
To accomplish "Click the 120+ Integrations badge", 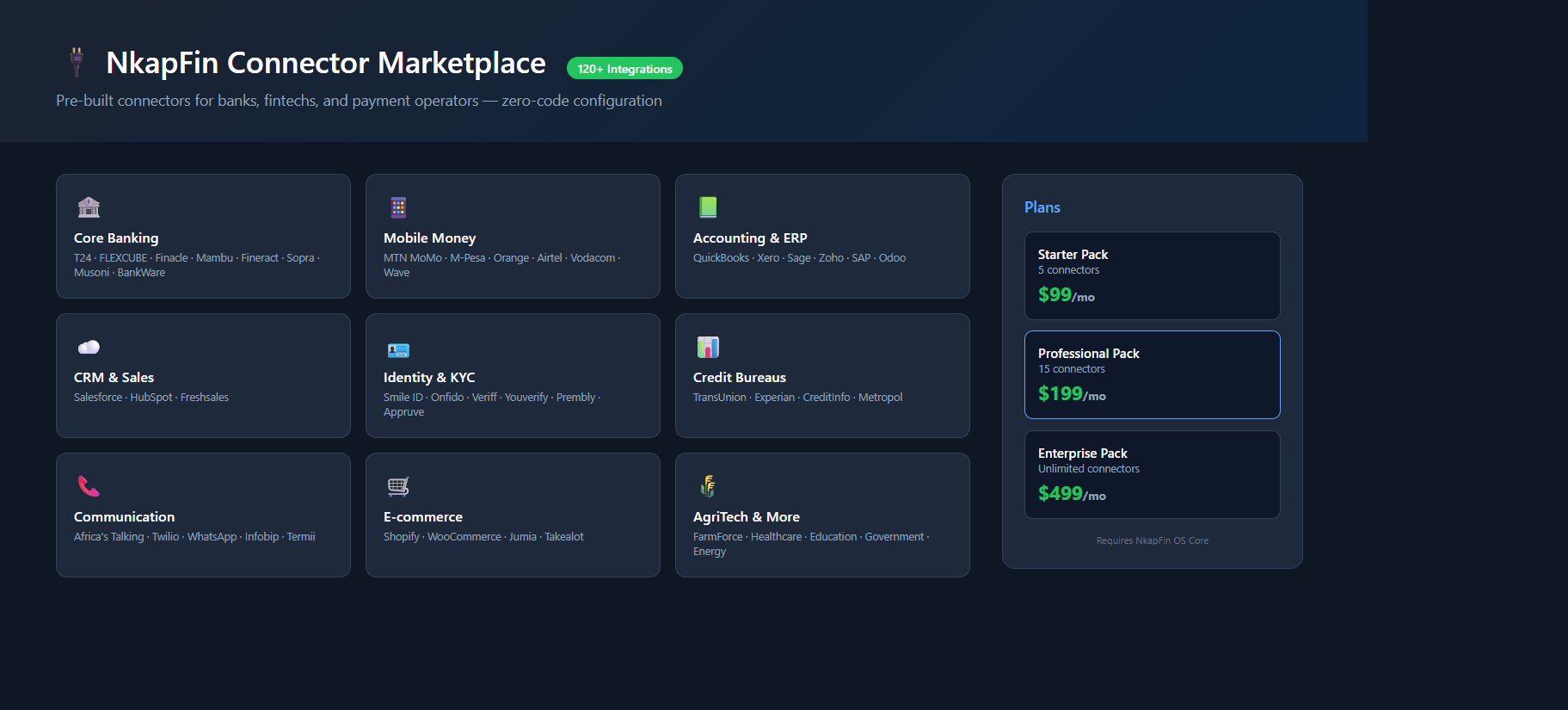I will point(624,69).
